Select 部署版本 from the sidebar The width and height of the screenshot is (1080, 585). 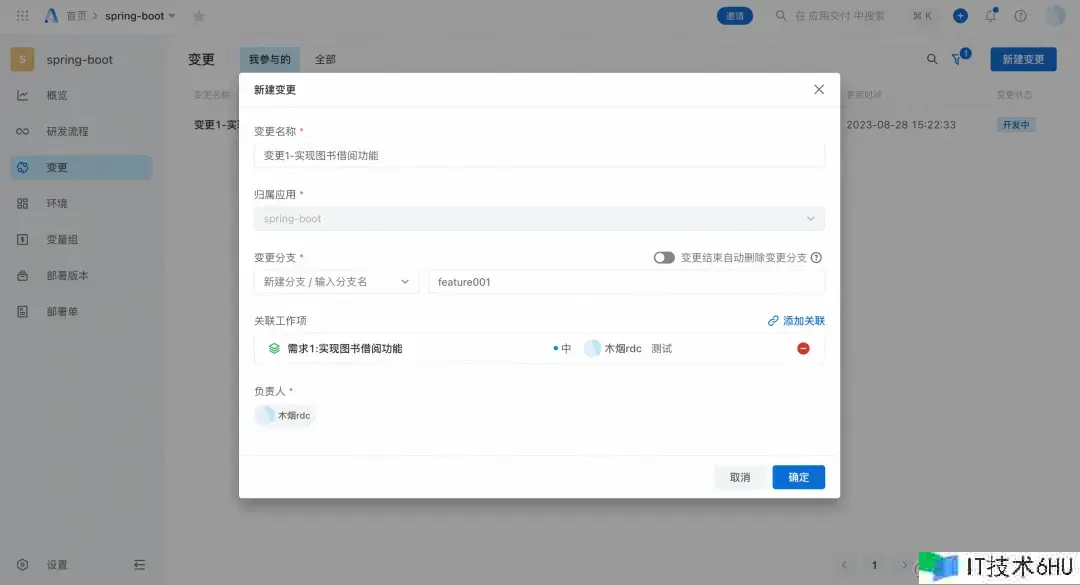(x=67, y=276)
